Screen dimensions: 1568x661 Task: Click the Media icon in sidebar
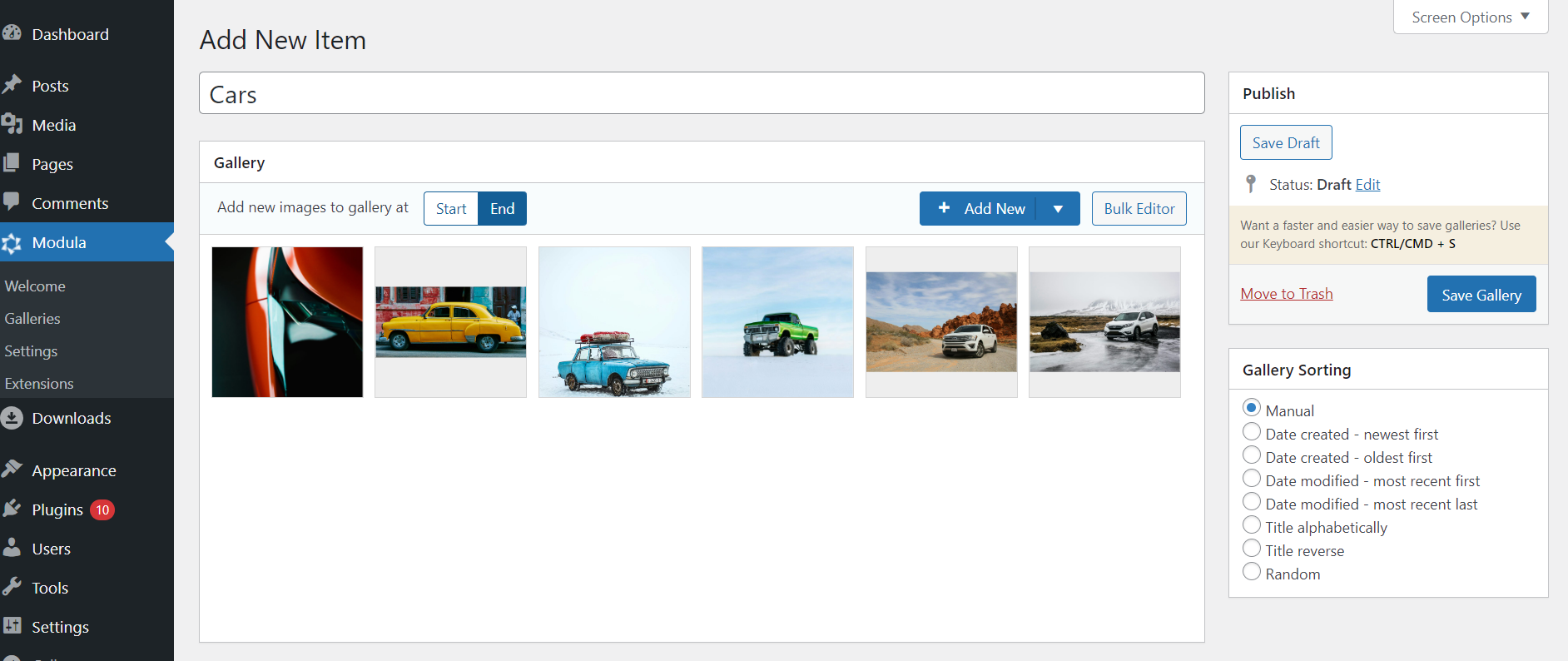click(x=12, y=124)
